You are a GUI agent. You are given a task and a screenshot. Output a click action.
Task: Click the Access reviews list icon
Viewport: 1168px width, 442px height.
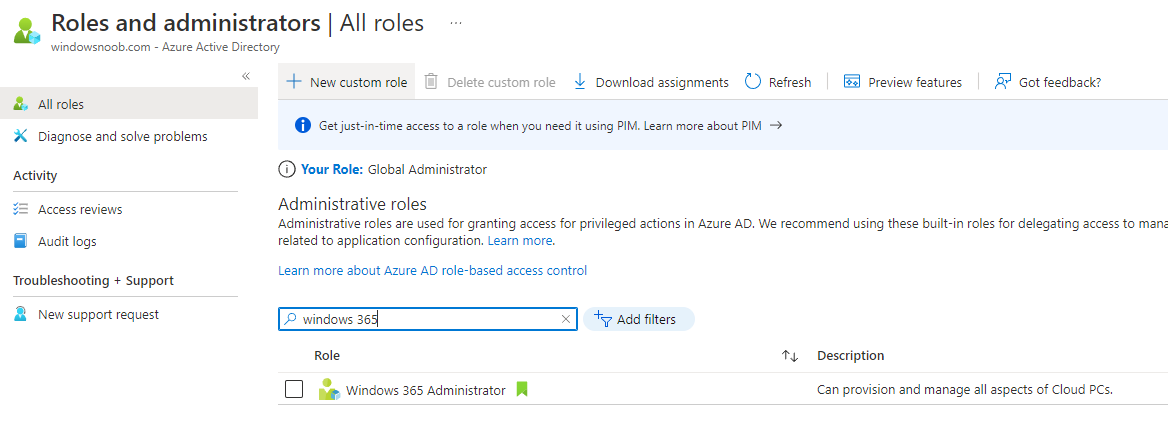(x=21, y=209)
